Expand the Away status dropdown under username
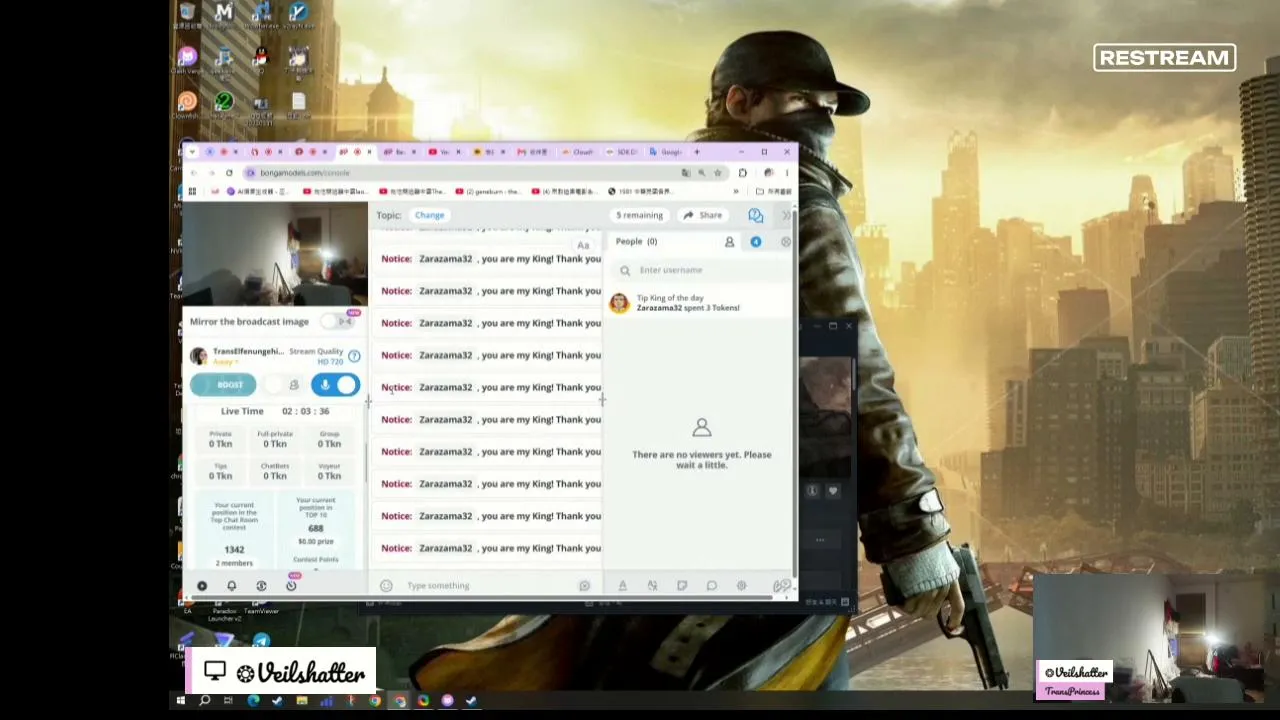The height and width of the screenshot is (720, 1280). pyautogui.click(x=227, y=361)
